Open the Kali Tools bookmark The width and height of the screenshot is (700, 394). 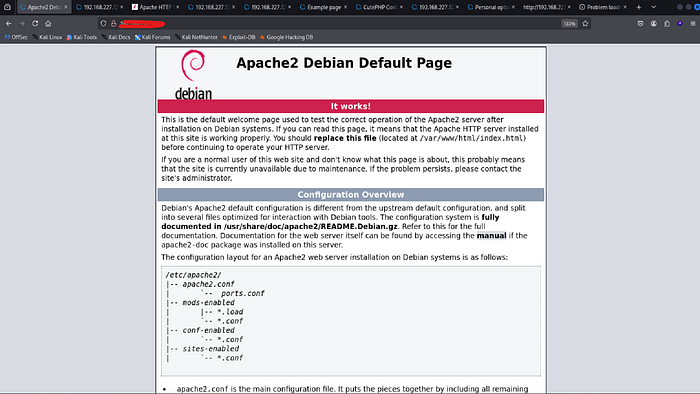(x=82, y=37)
